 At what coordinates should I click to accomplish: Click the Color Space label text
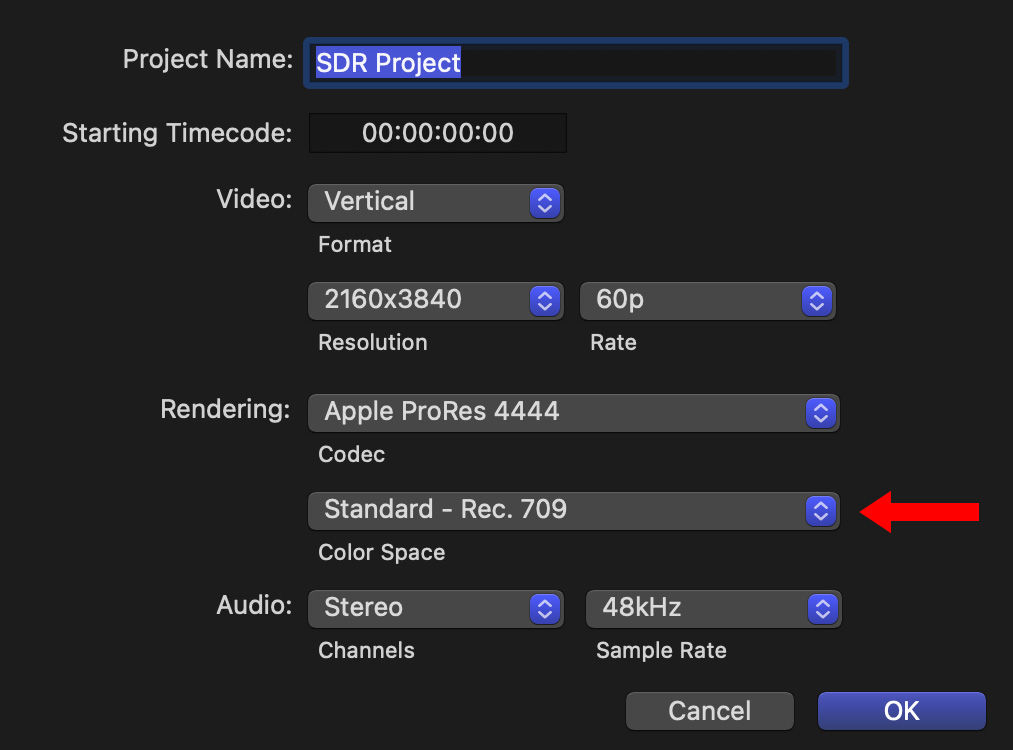pyautogui.click(x=381, y=553)
